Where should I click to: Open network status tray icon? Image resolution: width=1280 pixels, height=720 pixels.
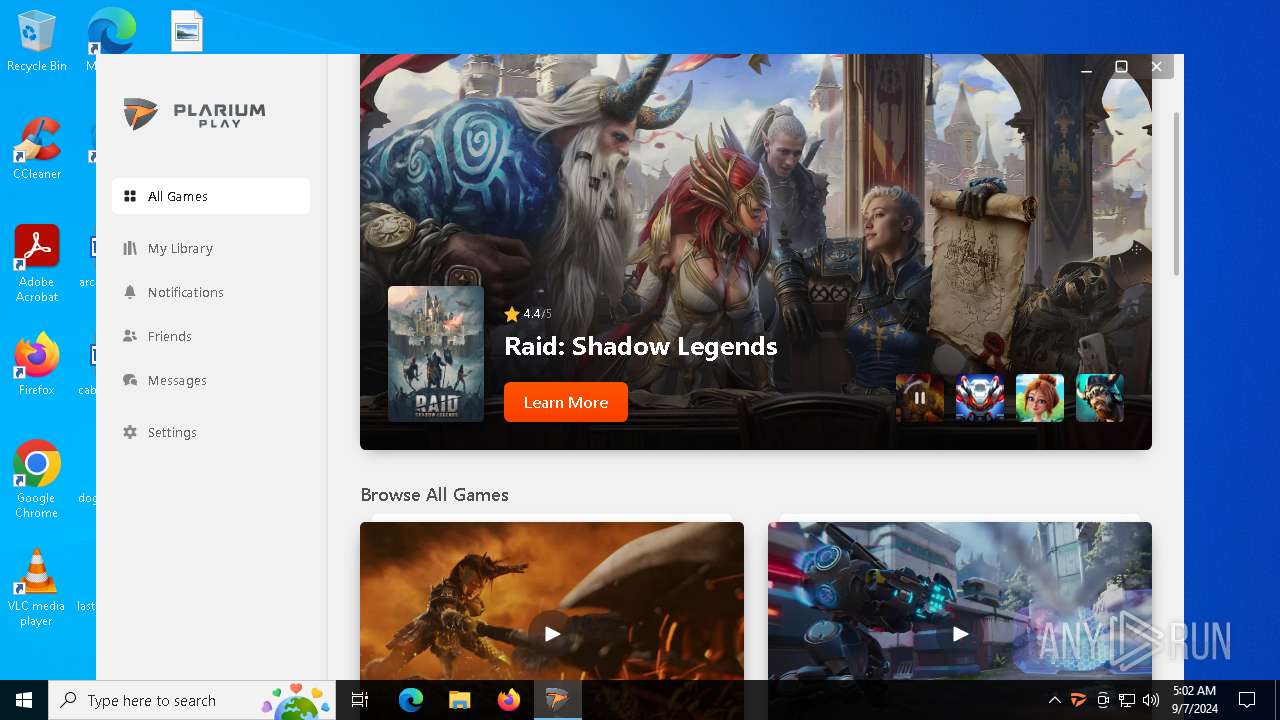pos(1127,700)
